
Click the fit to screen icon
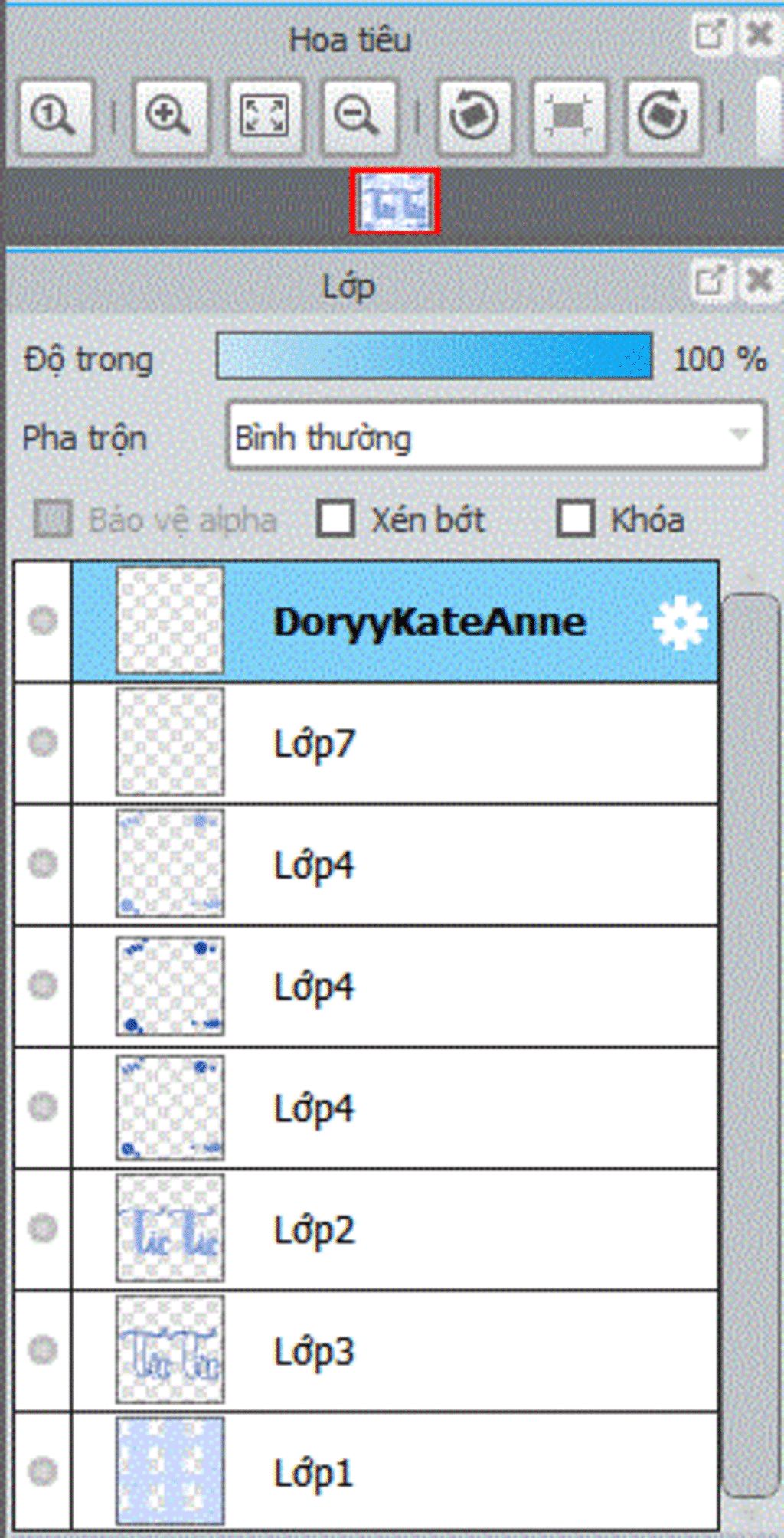tap(265, 116)
